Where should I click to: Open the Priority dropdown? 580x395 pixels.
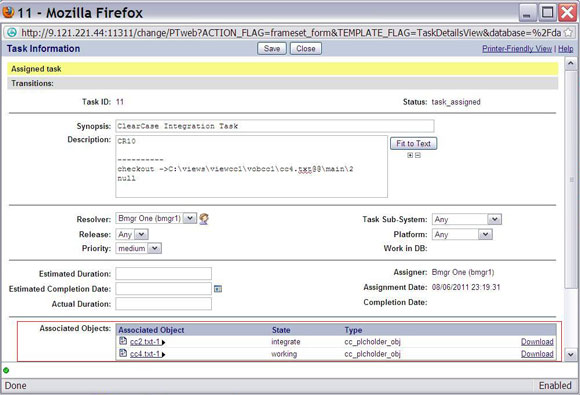[139, 249]
